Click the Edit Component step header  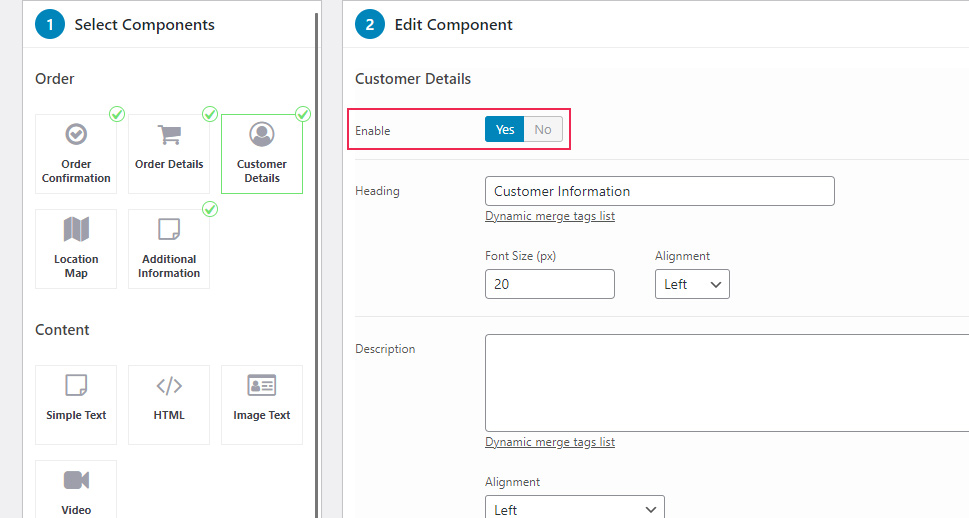tap(434, 25)
